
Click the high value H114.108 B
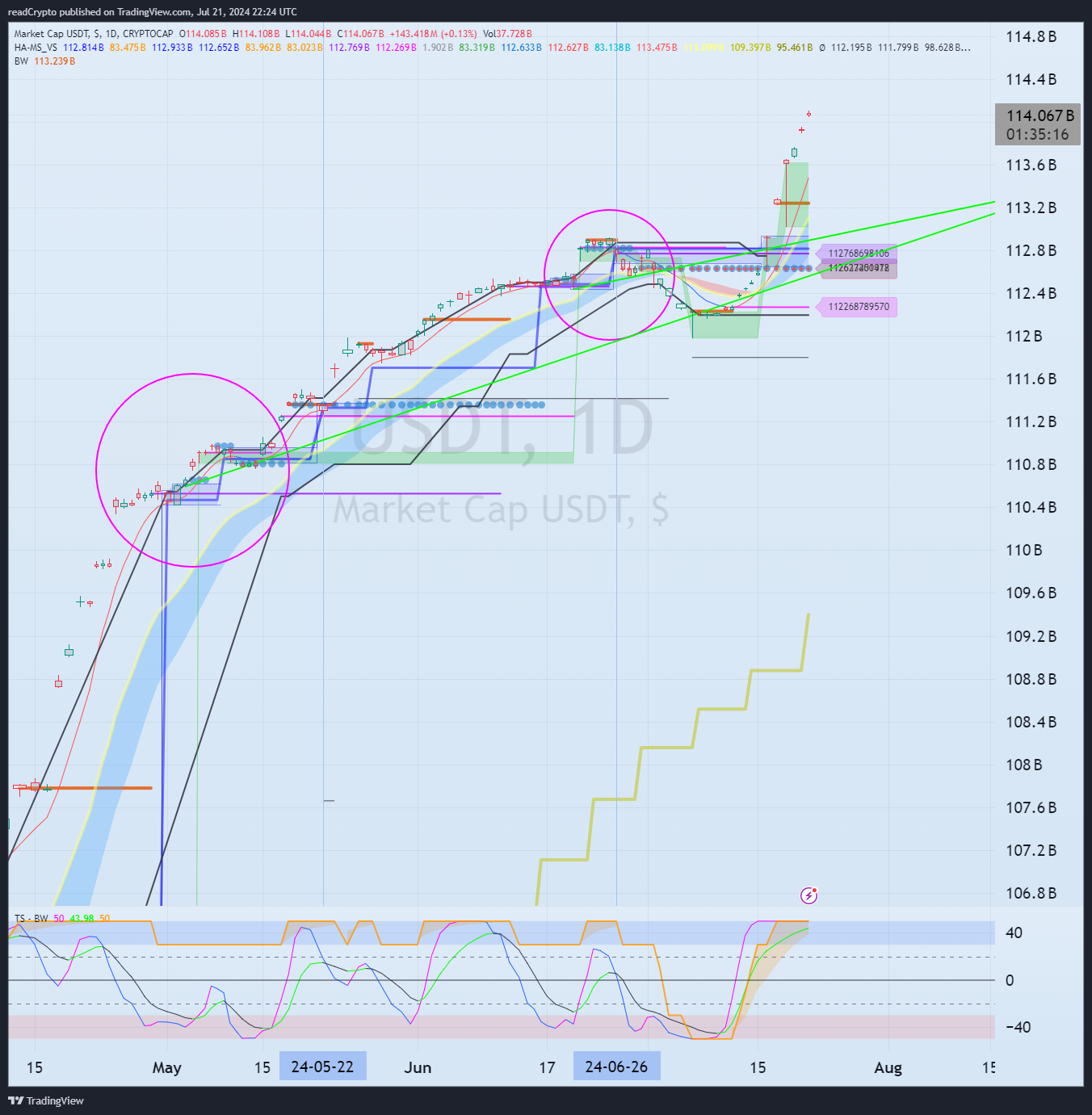(x=256, y=34)
